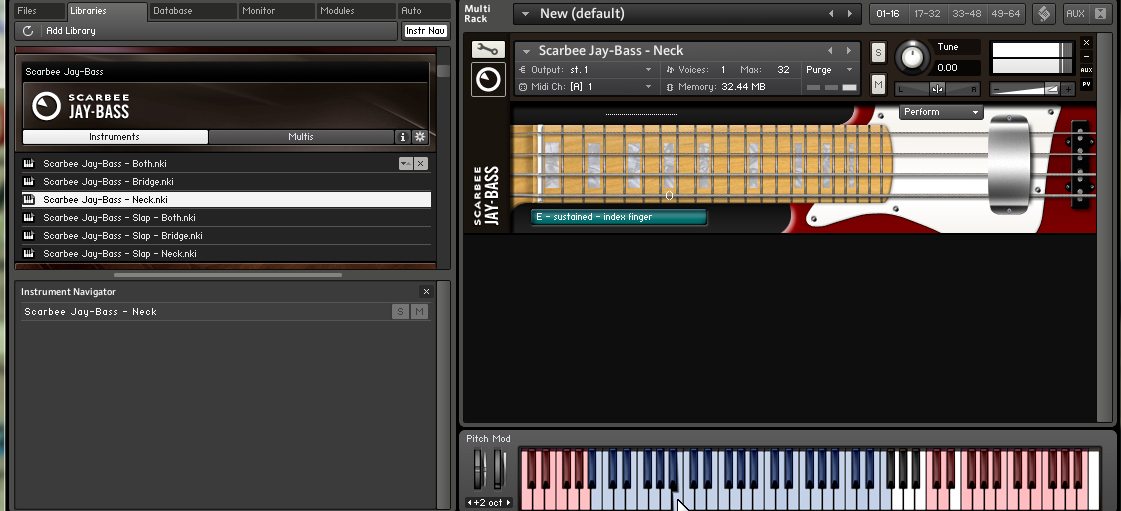Toggle the master AUX button at top
The width and height of the screenshot is (1121, 511).
point(1075,14)
